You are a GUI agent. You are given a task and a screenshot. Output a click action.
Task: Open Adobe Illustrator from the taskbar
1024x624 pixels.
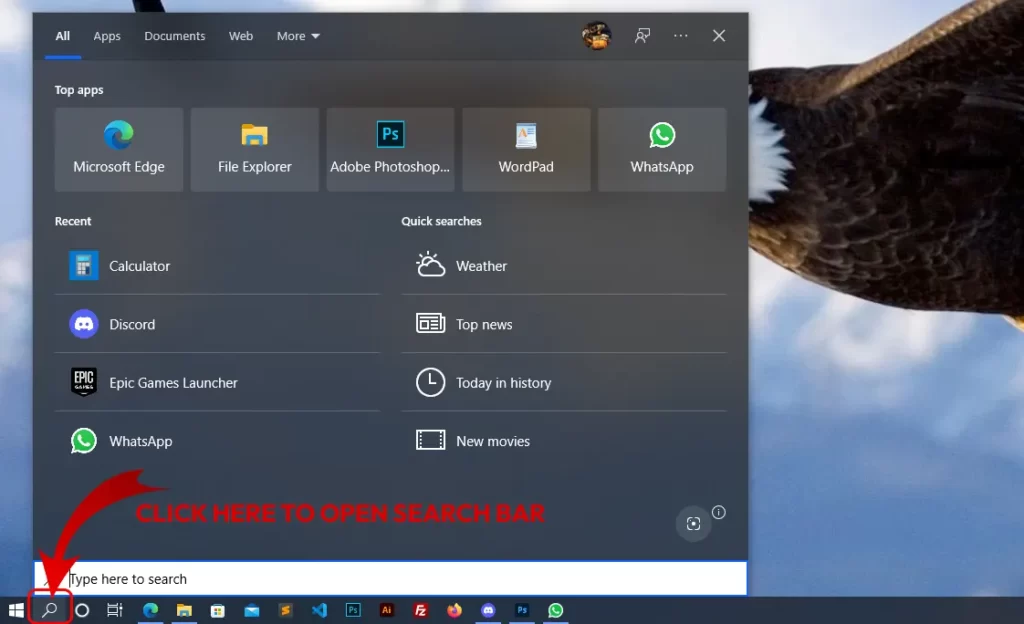[x=387, y=610]
